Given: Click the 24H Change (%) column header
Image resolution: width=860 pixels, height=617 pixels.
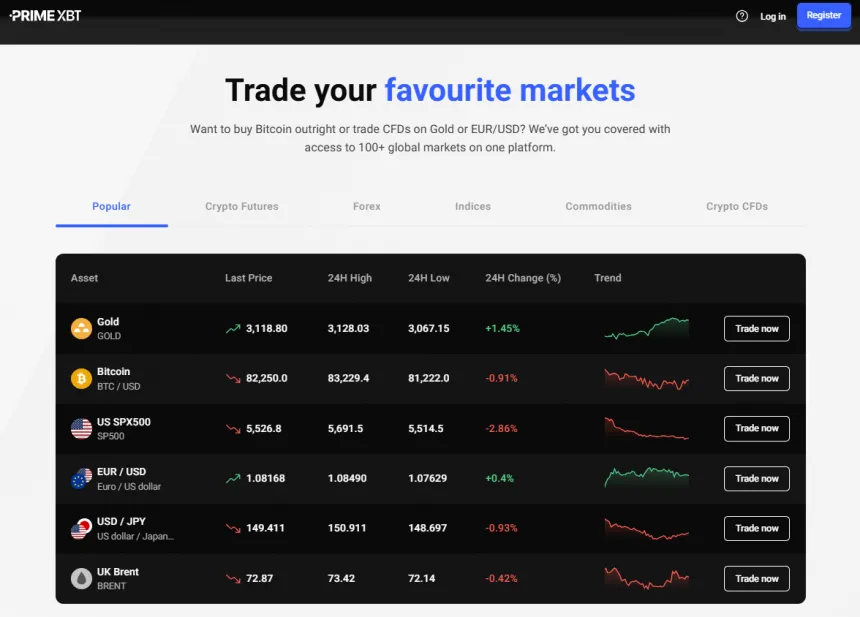Looking at the screenshot, I should point(523,278).
